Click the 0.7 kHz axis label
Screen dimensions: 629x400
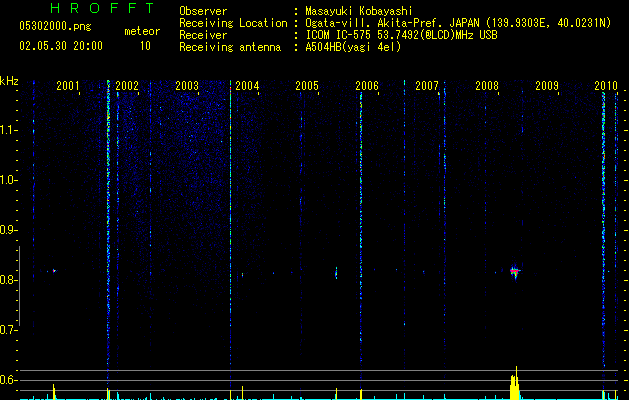9,330
